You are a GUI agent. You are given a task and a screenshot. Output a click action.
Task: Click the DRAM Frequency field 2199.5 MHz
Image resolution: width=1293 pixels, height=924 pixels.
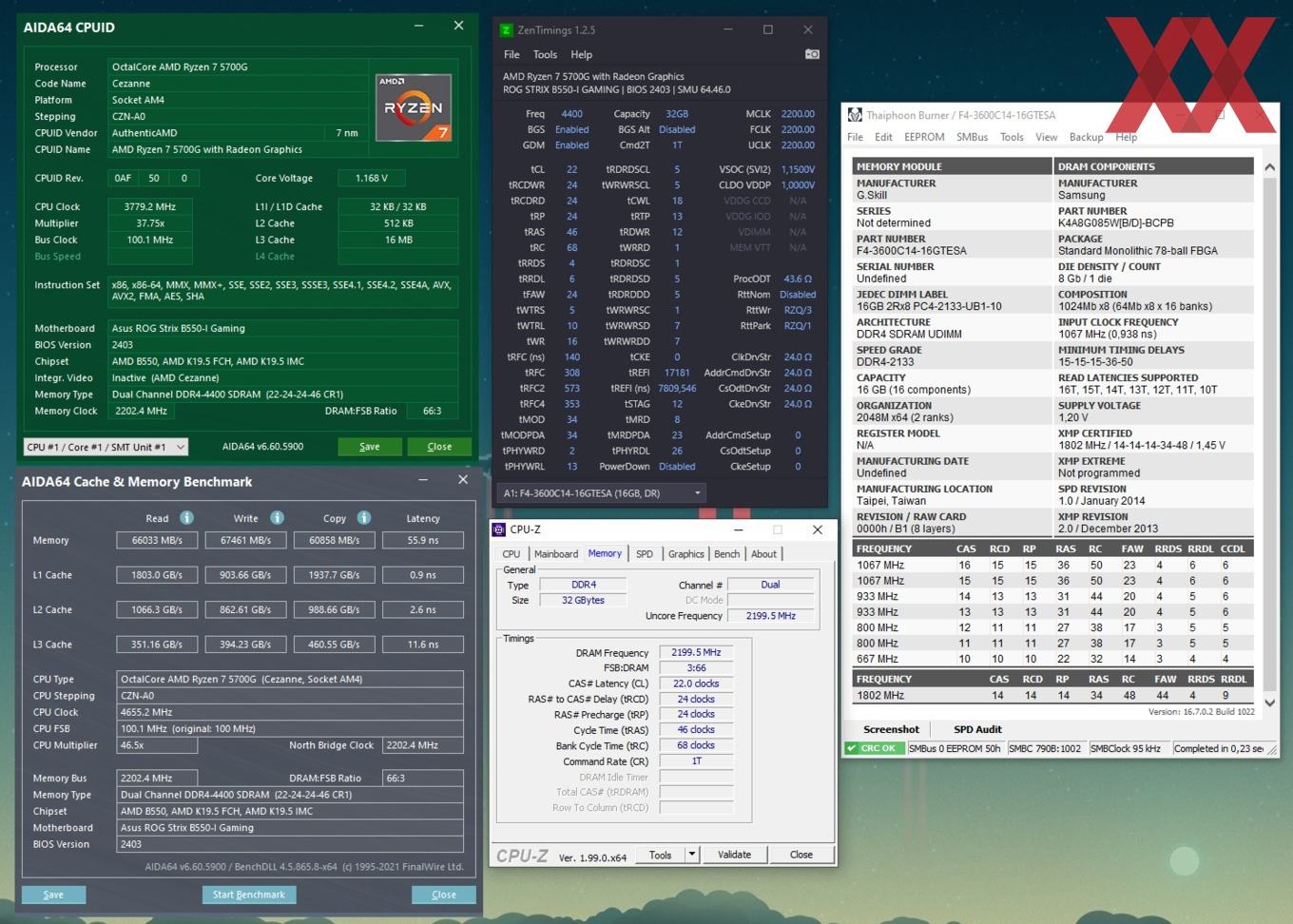point(696,653)
